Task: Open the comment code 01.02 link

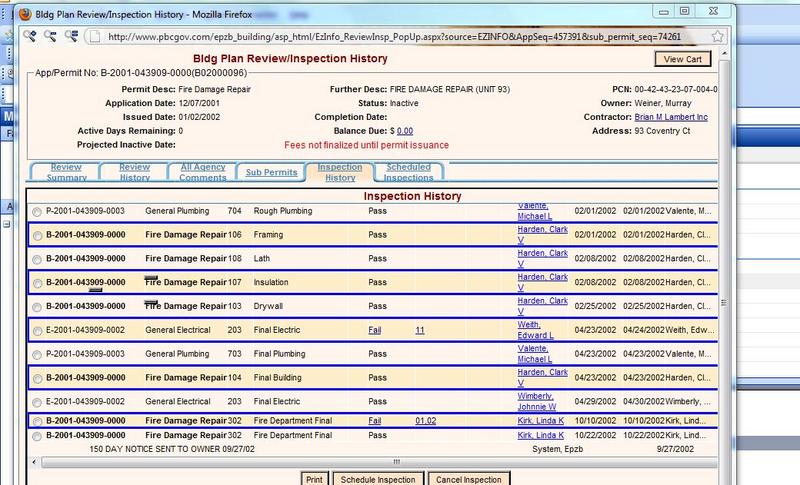Action: pyautogui.click(x=426, y=421)
